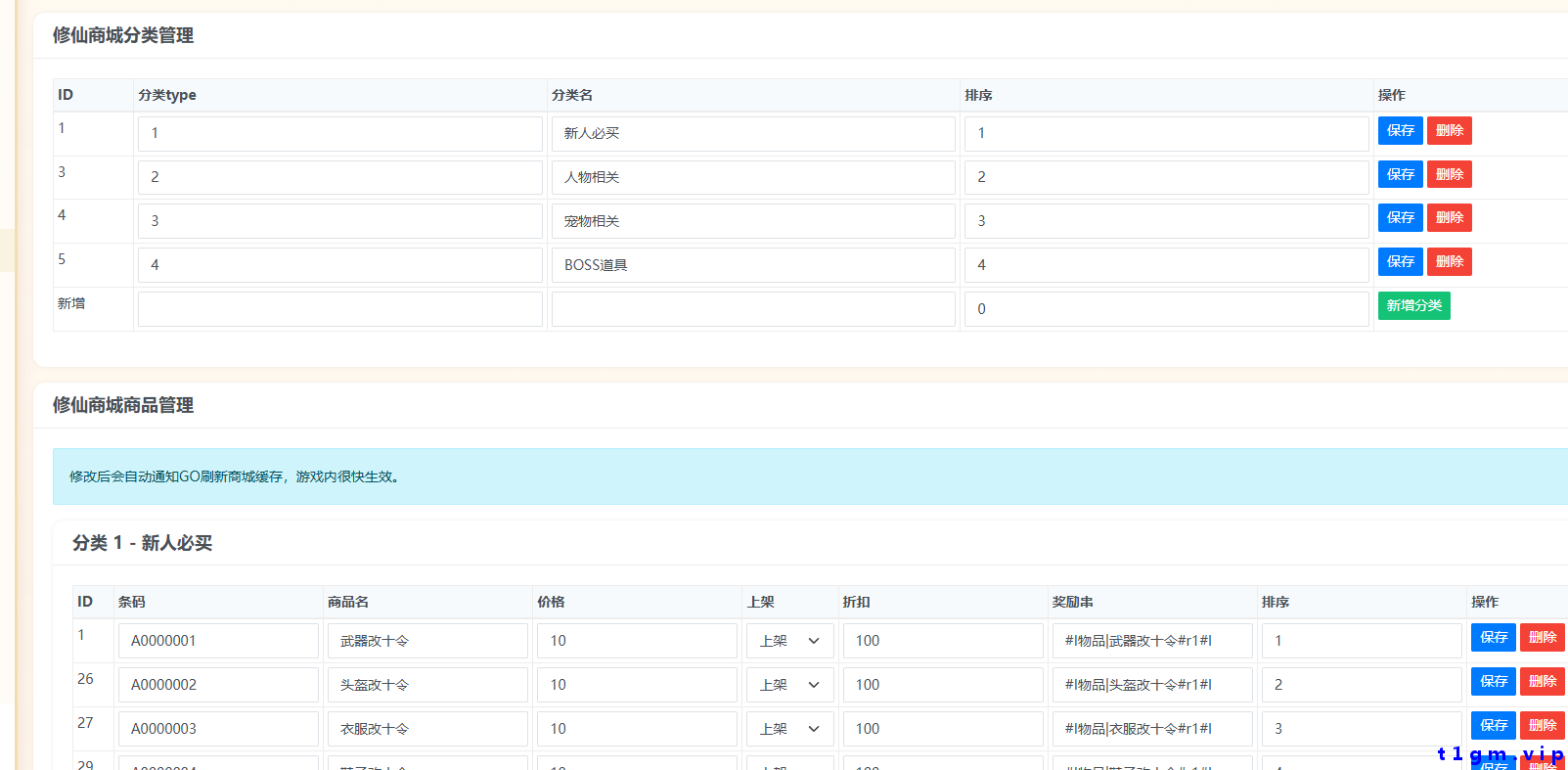Screen dimensions: 1568x770
Task: Save the 新人必买 category row
Action: point(1400,130)
